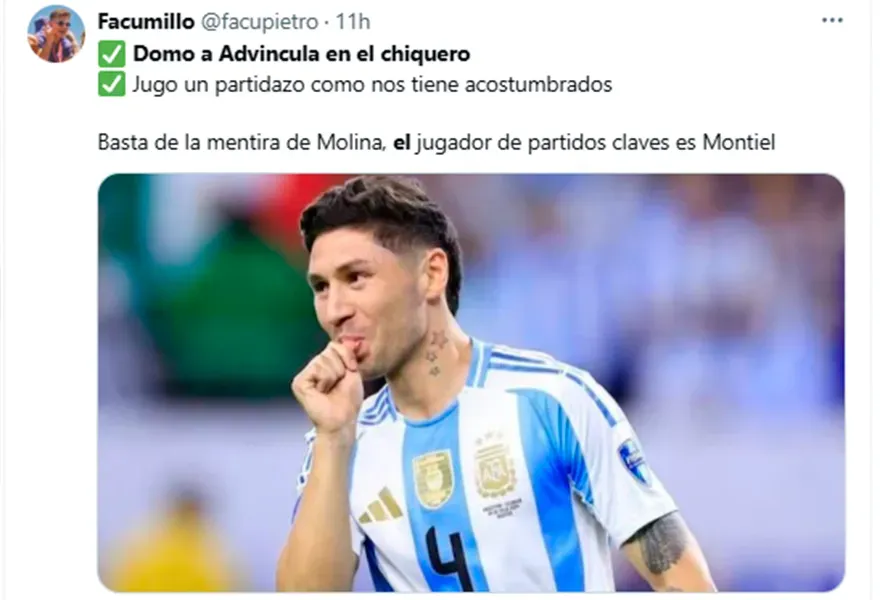
Task: Click Facumillo's round profile avatar
Action: 56,34
